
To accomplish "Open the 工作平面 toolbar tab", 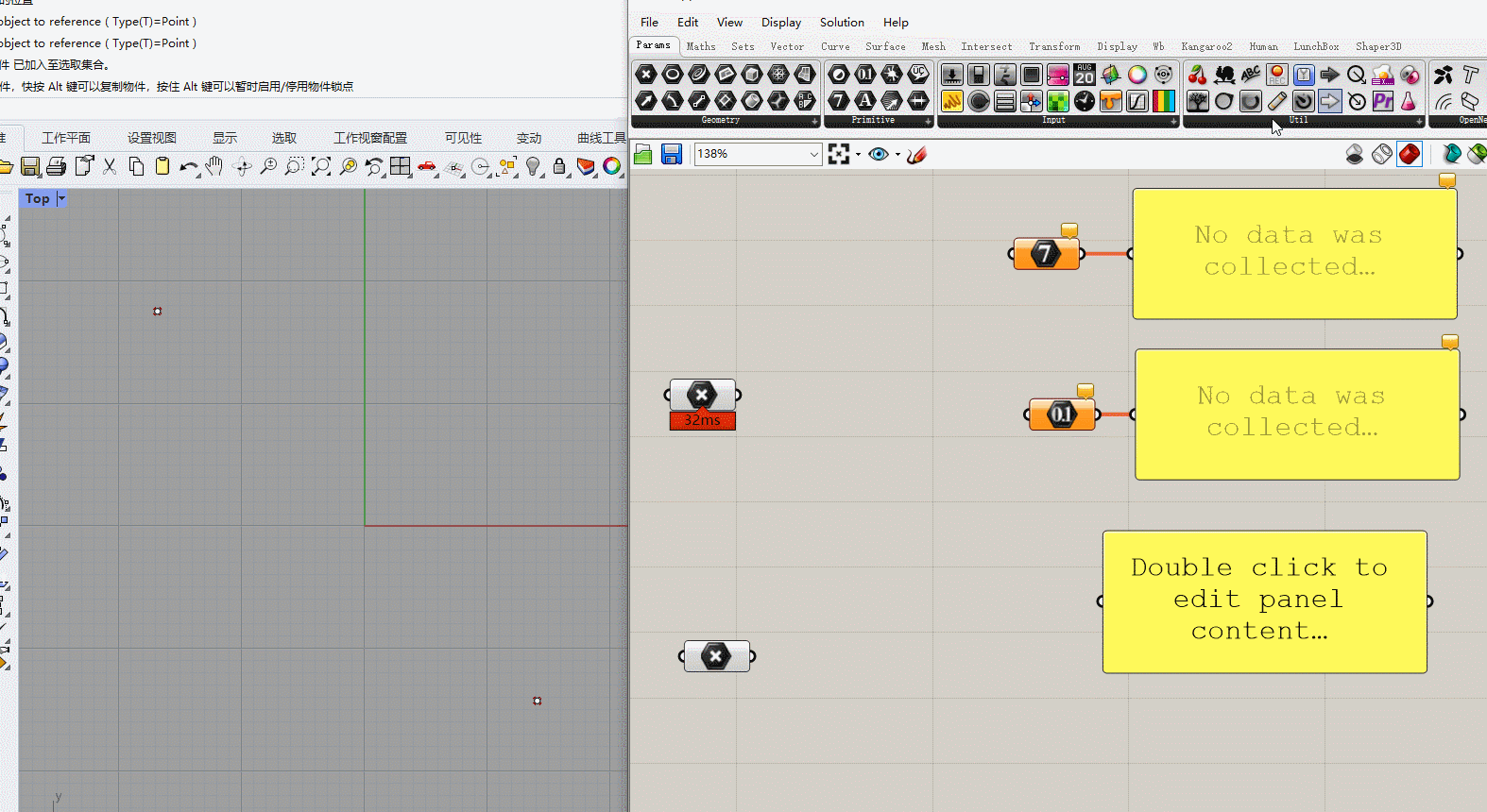I will [x=66, y=138].
